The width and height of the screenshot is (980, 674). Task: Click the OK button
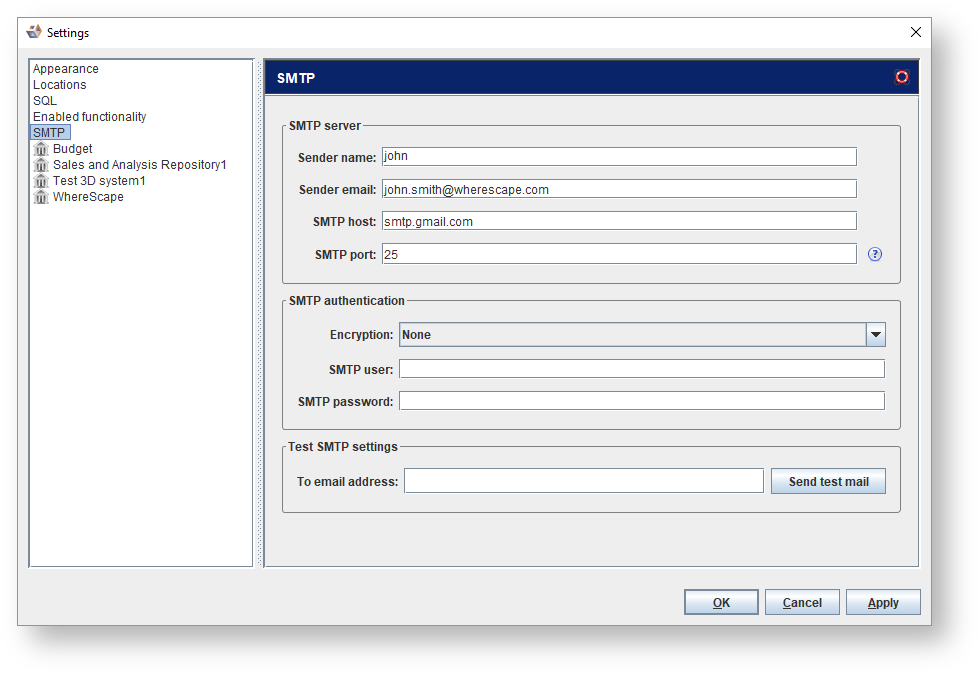(721, 603)
